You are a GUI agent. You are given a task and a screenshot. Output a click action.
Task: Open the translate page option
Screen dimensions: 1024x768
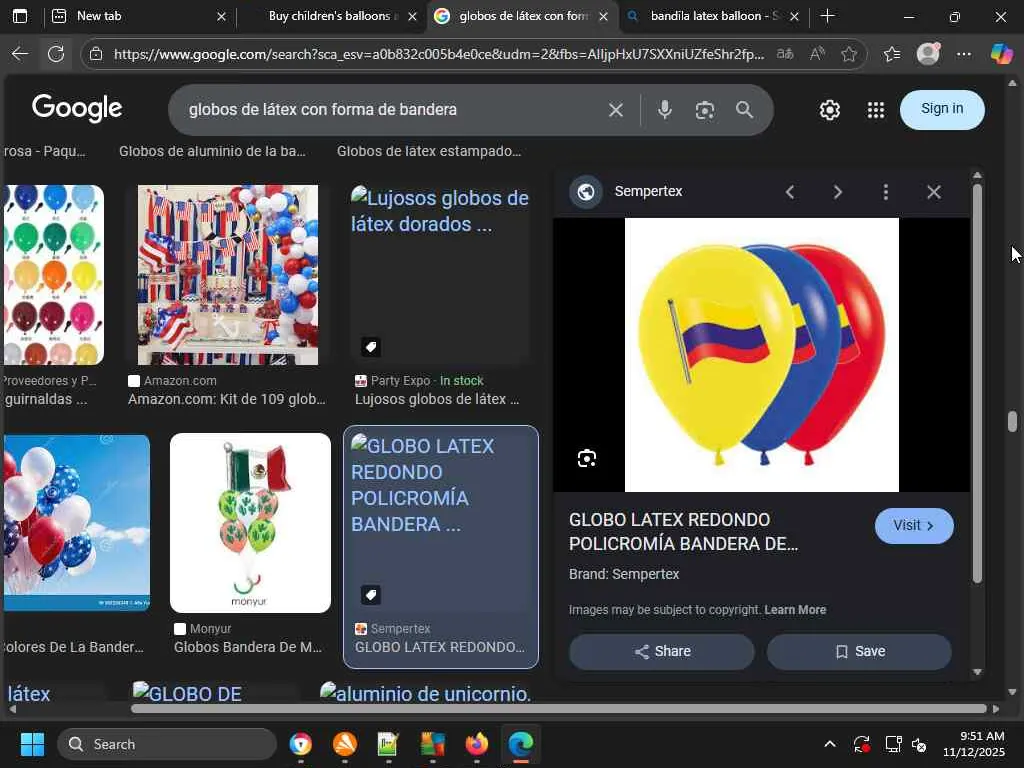[785, 54]
